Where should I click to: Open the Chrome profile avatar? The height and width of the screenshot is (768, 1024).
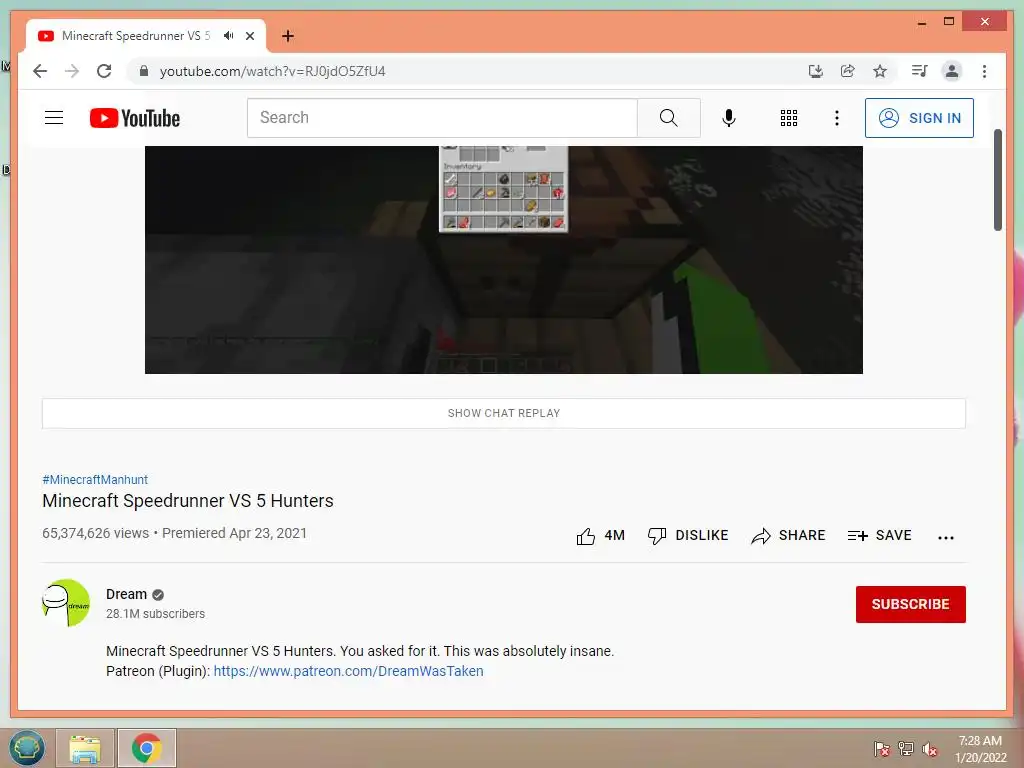point(952,71)
